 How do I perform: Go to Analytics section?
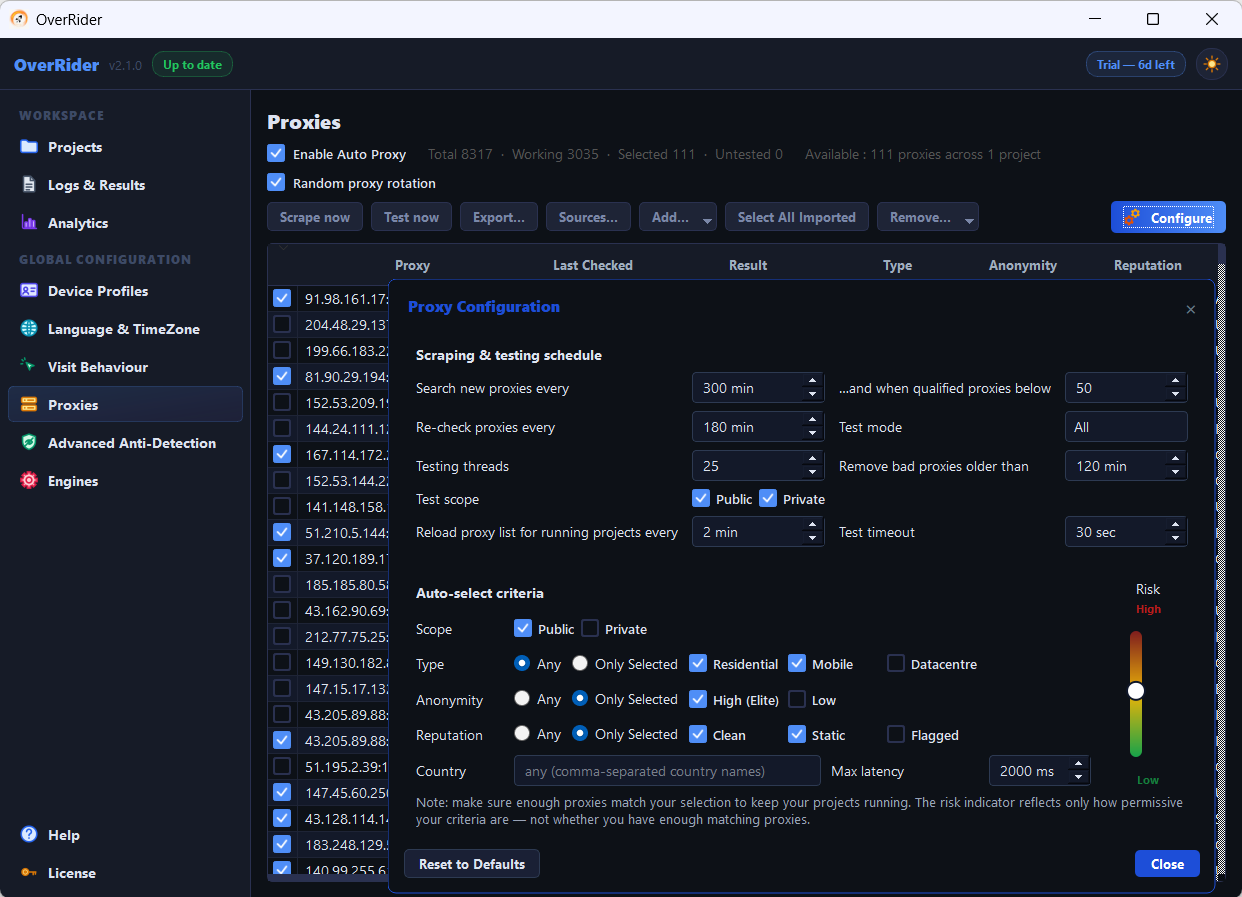click(125, 223)
